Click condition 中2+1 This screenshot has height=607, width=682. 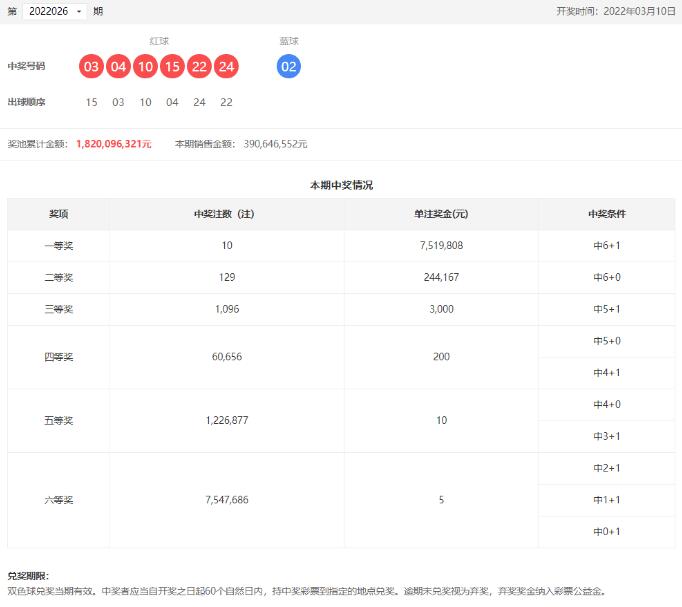pyautogui.click(x=607, y=468)
